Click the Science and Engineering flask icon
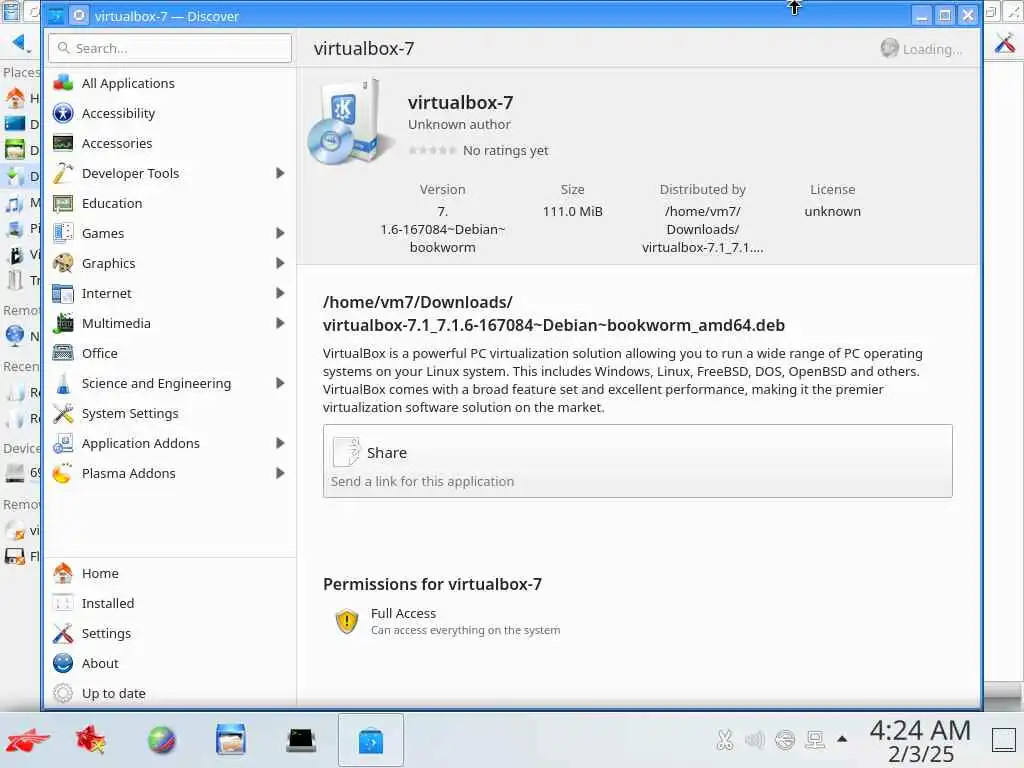Screen dimensions: 1024x768 [x=63, y=383]
